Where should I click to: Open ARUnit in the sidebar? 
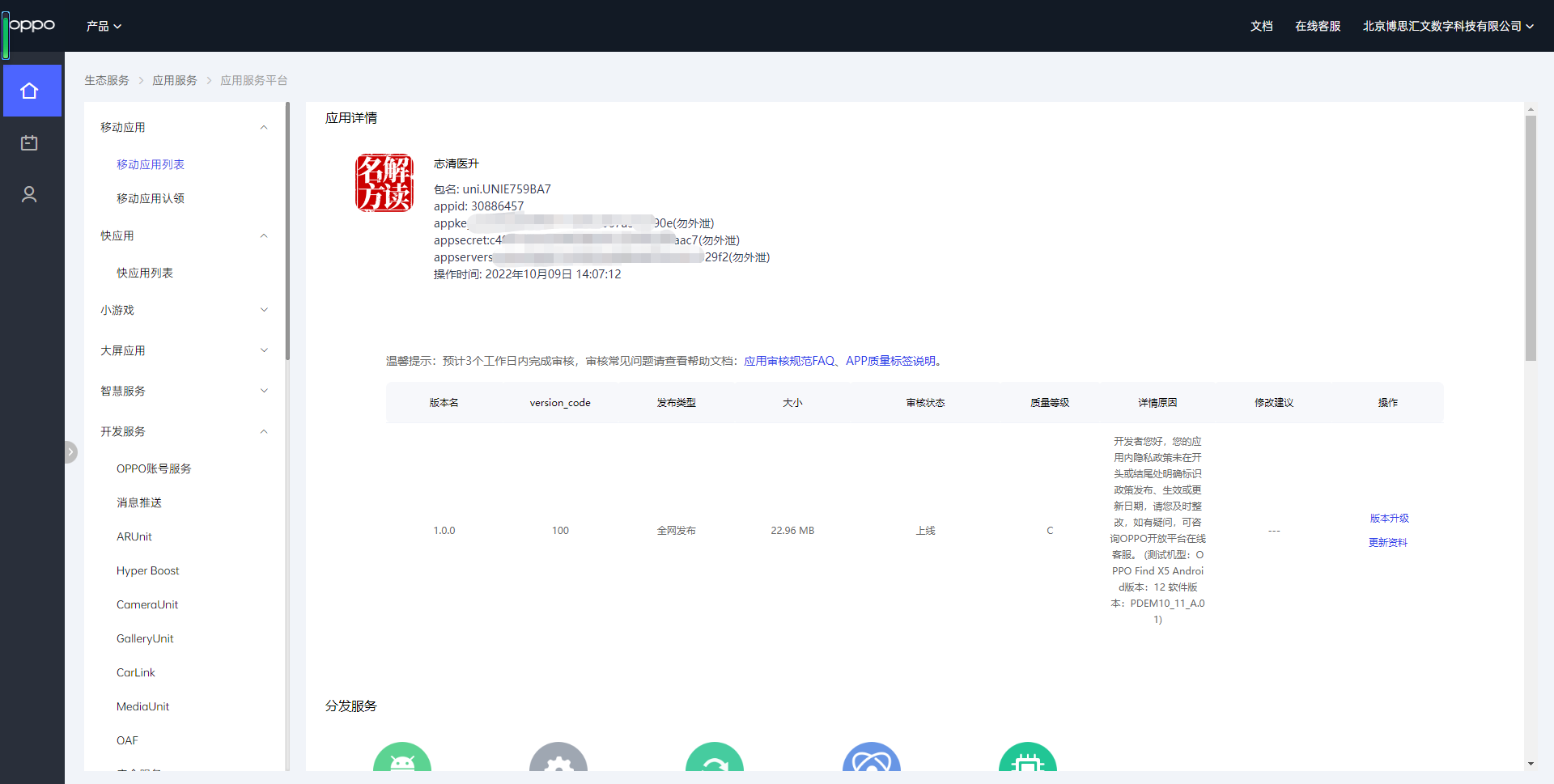pos(134,536)
